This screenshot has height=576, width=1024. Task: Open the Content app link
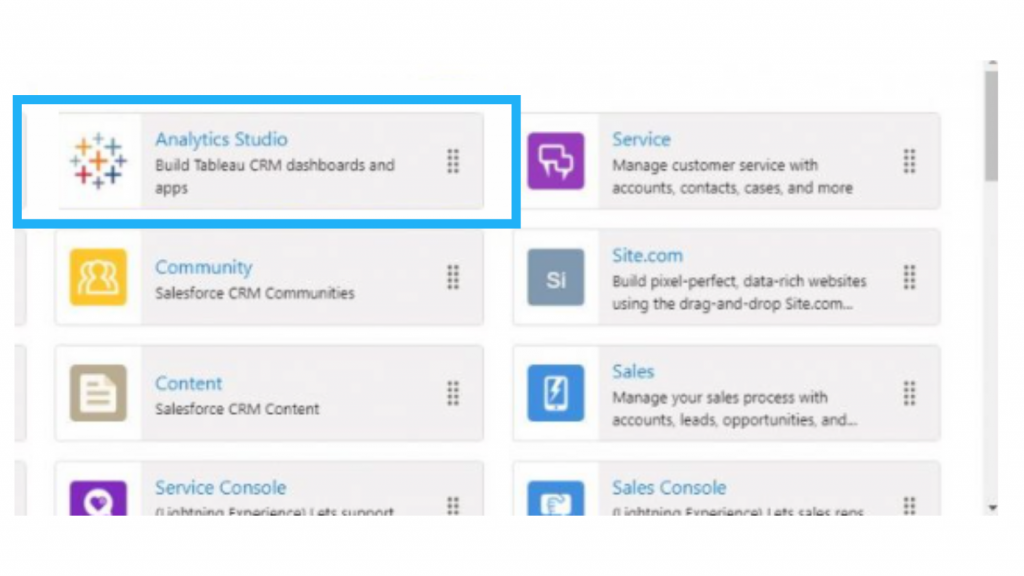tap(188, 383)
